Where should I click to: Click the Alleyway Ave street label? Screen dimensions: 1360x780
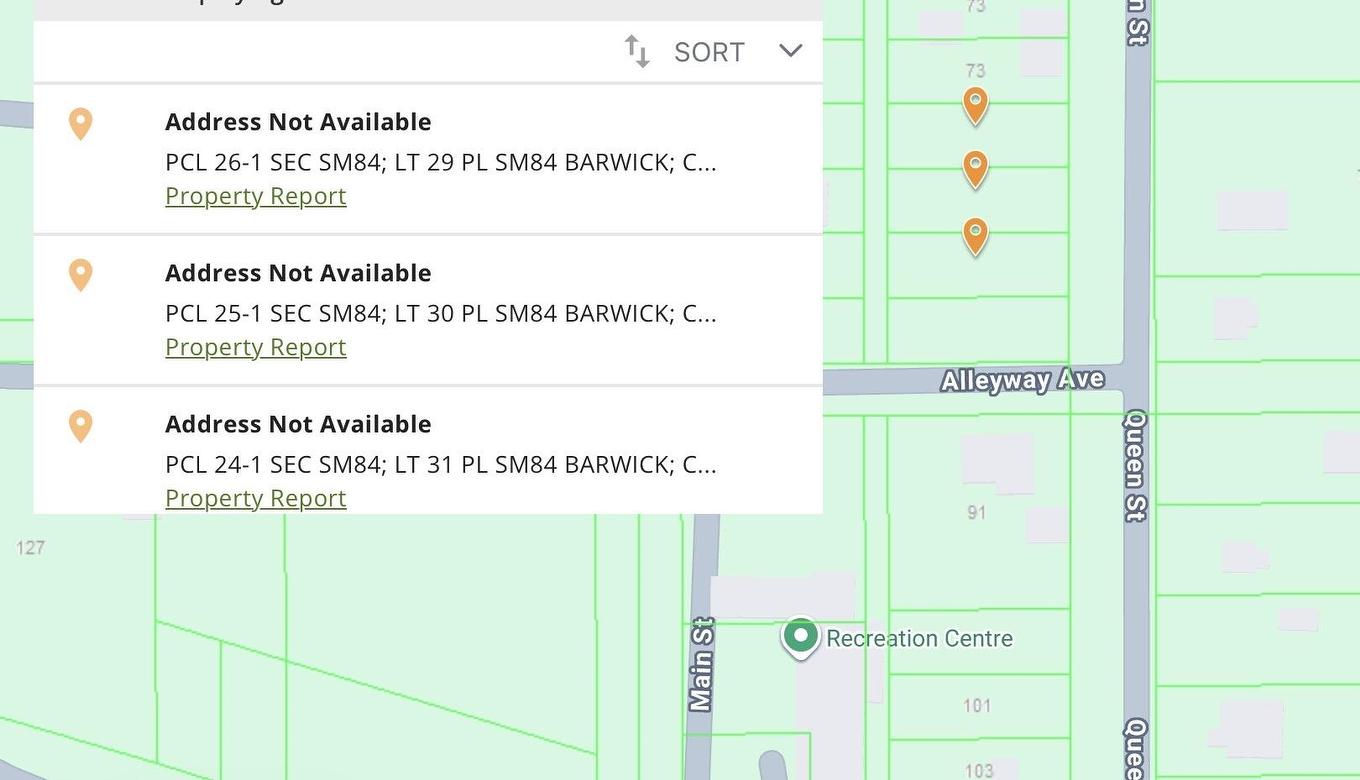(x=1022, y=380)
